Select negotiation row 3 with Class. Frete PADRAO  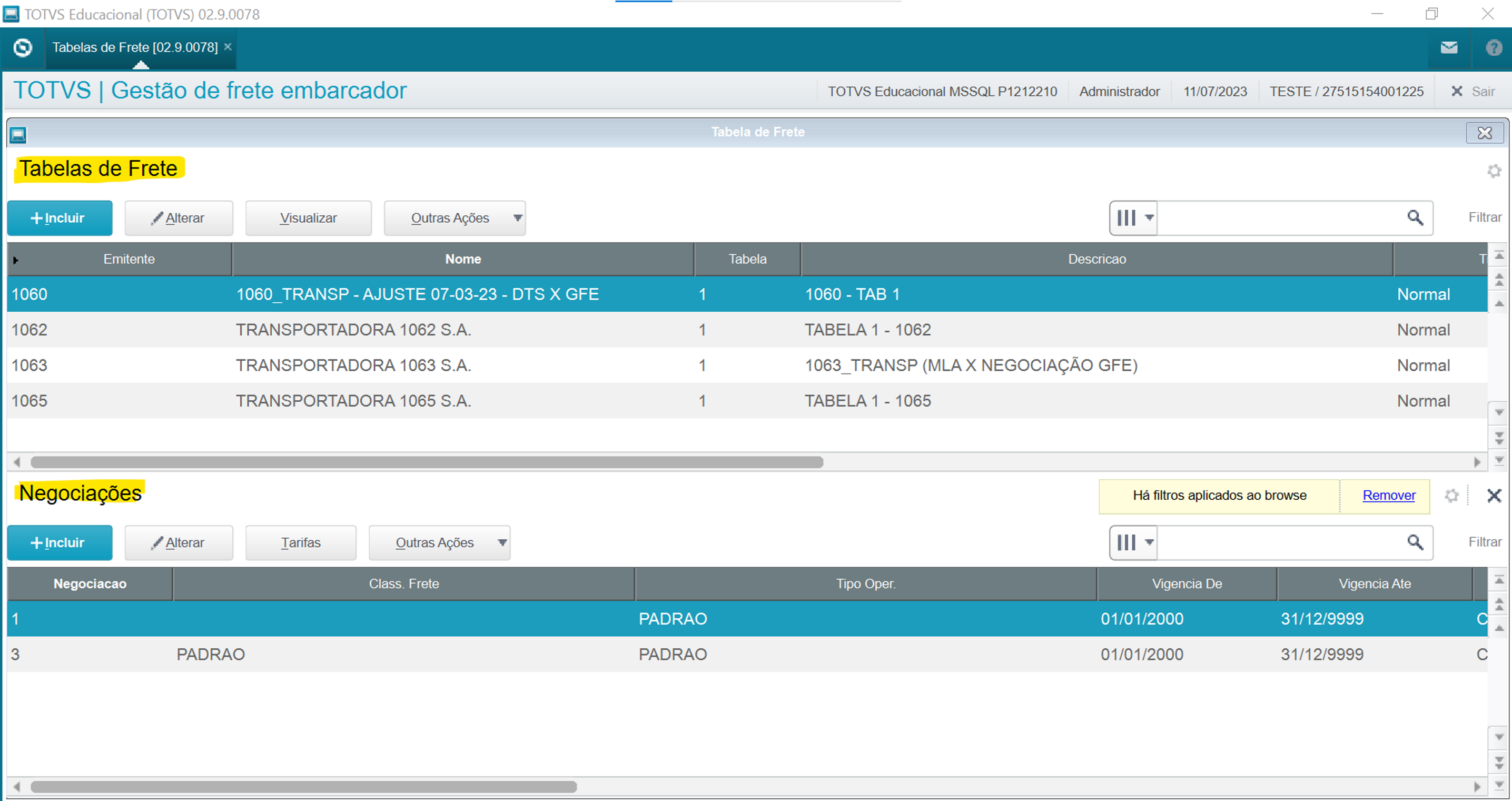[747, 655]
